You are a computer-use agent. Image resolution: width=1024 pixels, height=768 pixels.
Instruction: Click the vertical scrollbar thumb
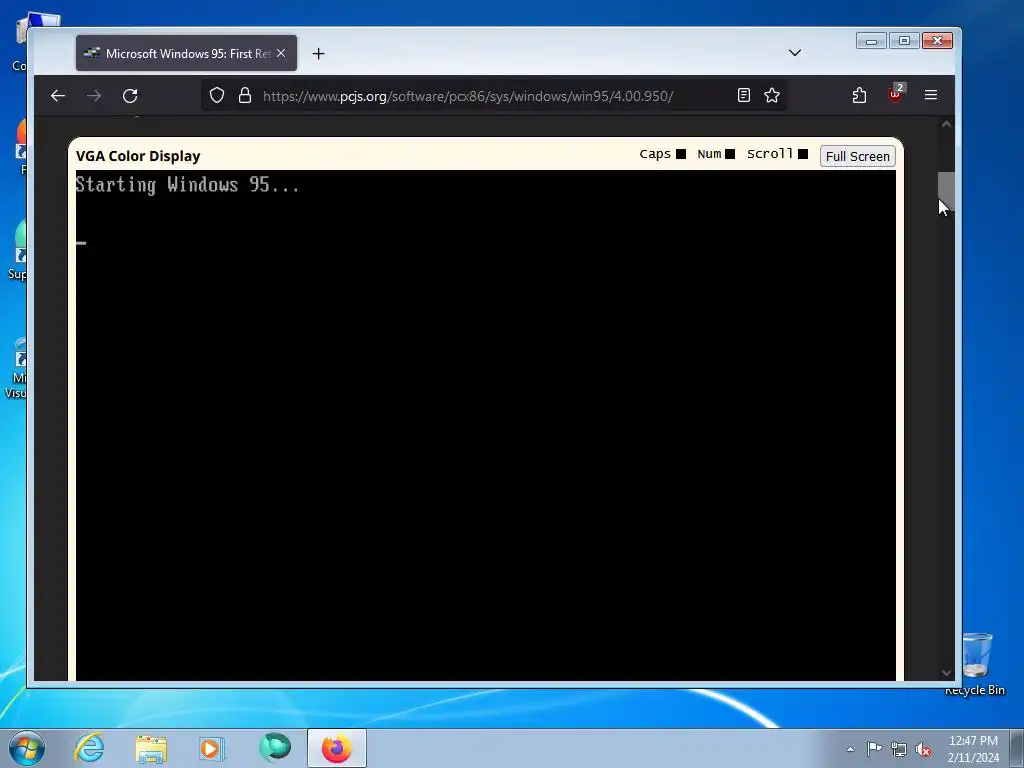(946, 191)
